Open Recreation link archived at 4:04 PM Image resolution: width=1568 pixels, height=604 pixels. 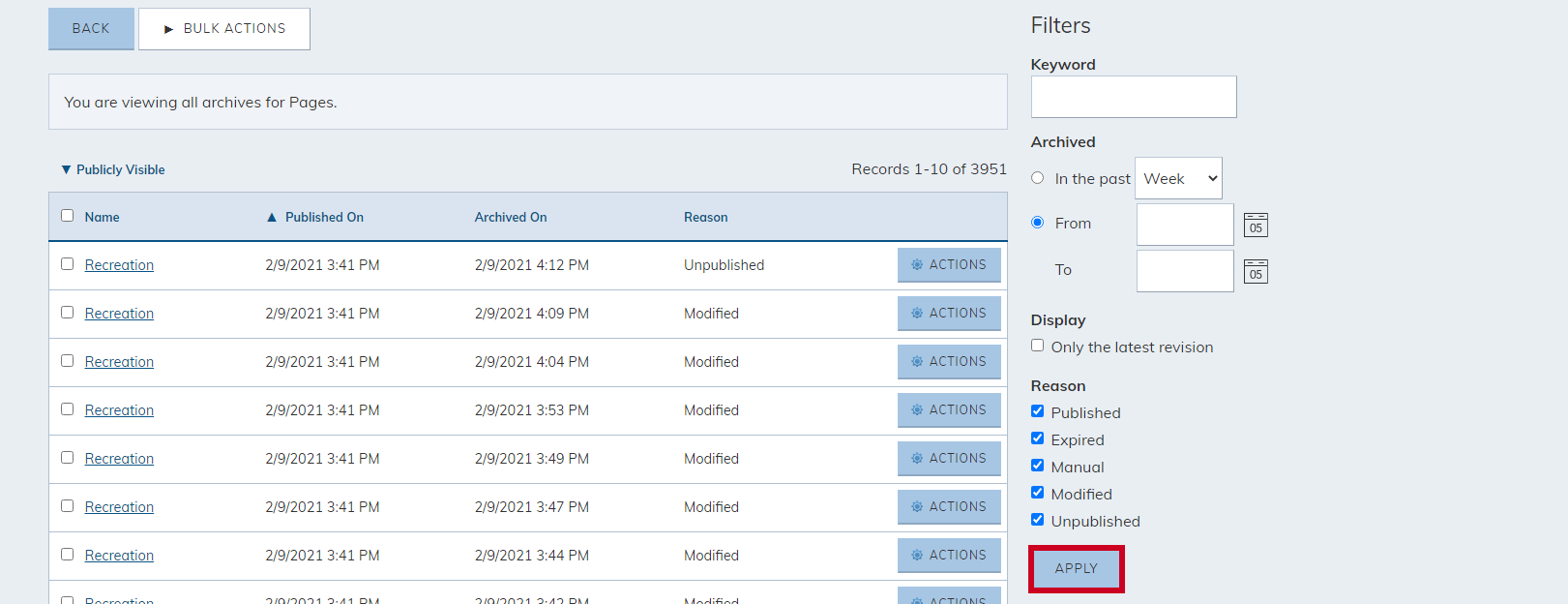119,362
